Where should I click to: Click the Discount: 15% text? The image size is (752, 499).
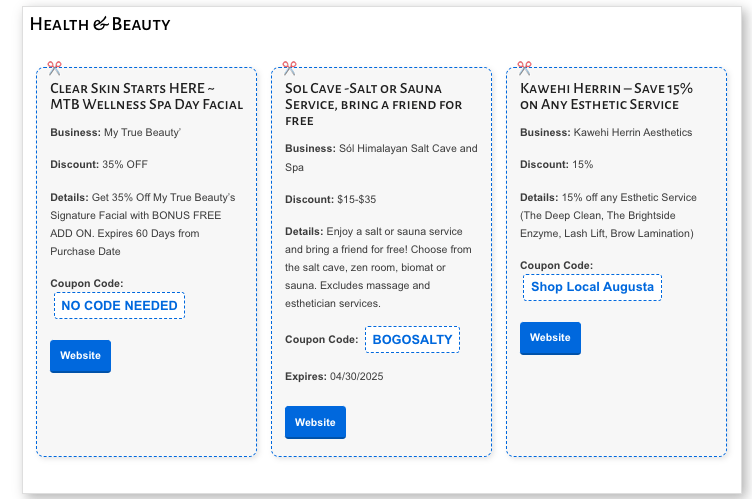click(556, 165)
